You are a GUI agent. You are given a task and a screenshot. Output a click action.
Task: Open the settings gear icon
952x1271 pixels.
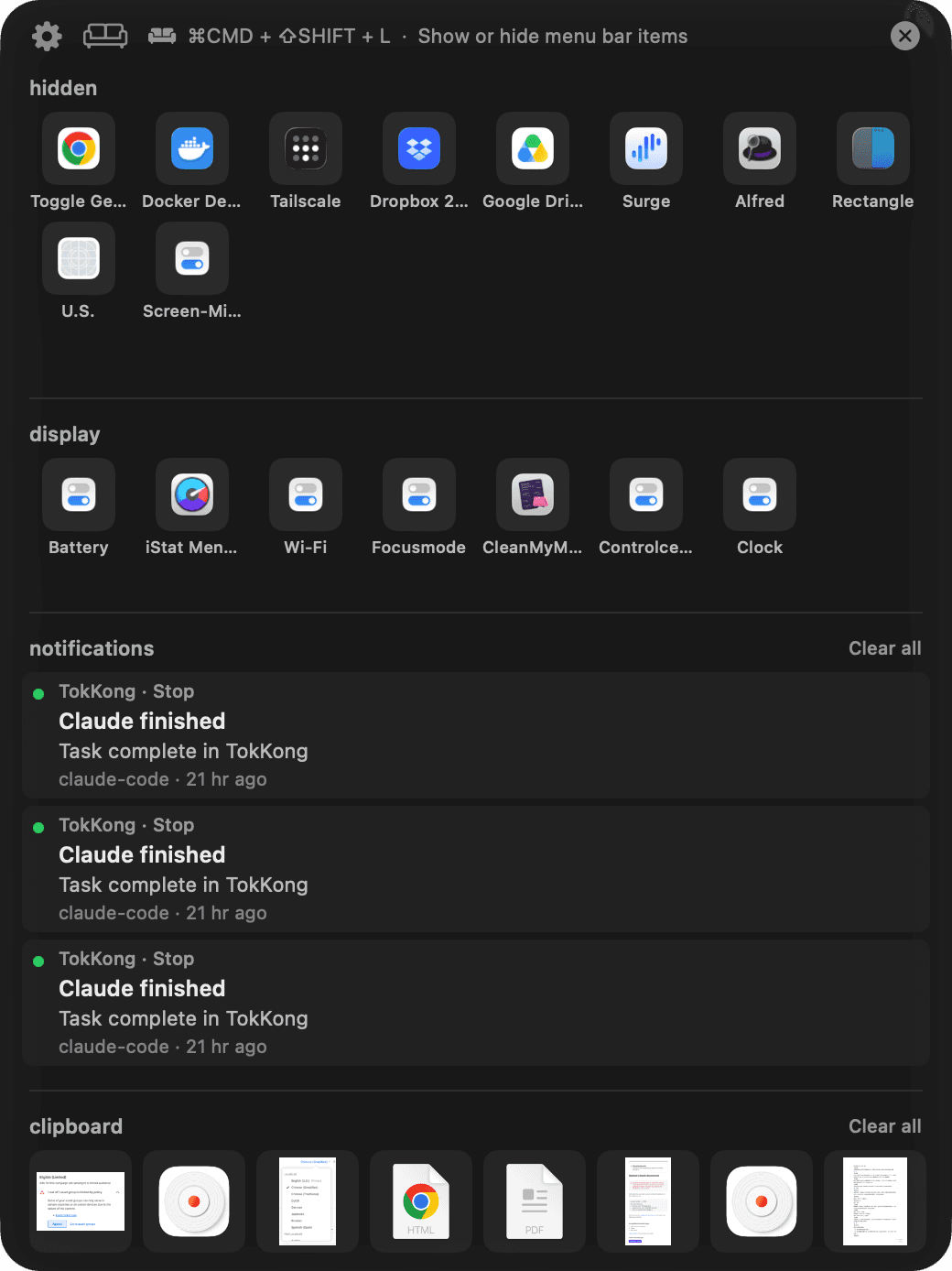(47, 36)
